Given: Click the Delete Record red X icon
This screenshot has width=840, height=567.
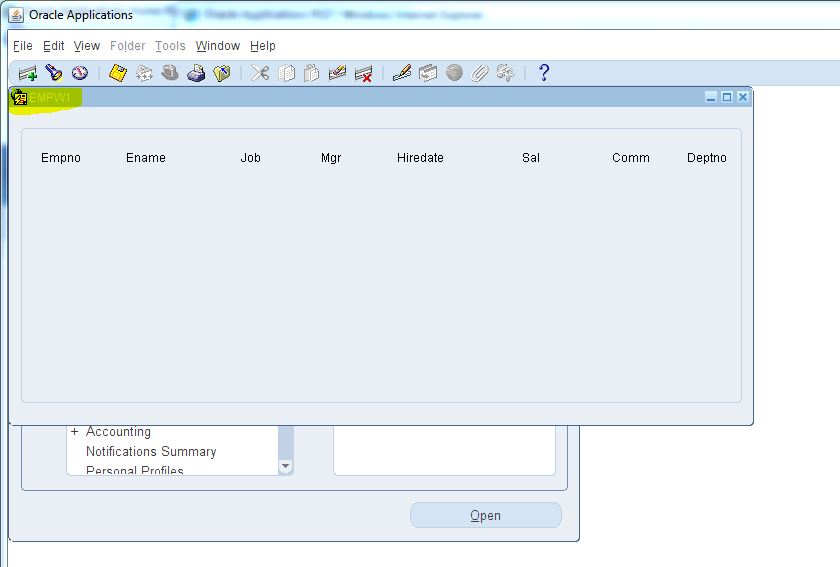Looking at the screenshot, I should 363,73.
